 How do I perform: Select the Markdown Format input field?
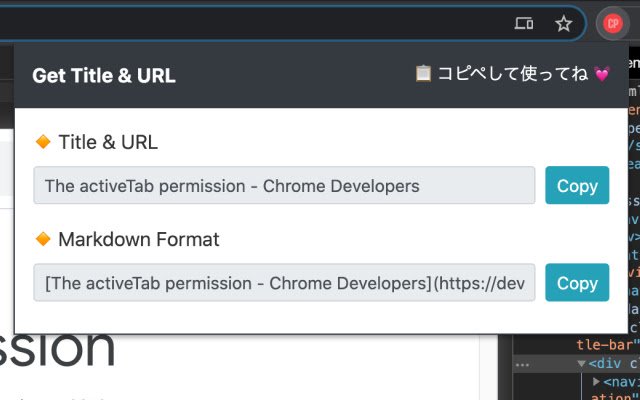tap(284, 282)
